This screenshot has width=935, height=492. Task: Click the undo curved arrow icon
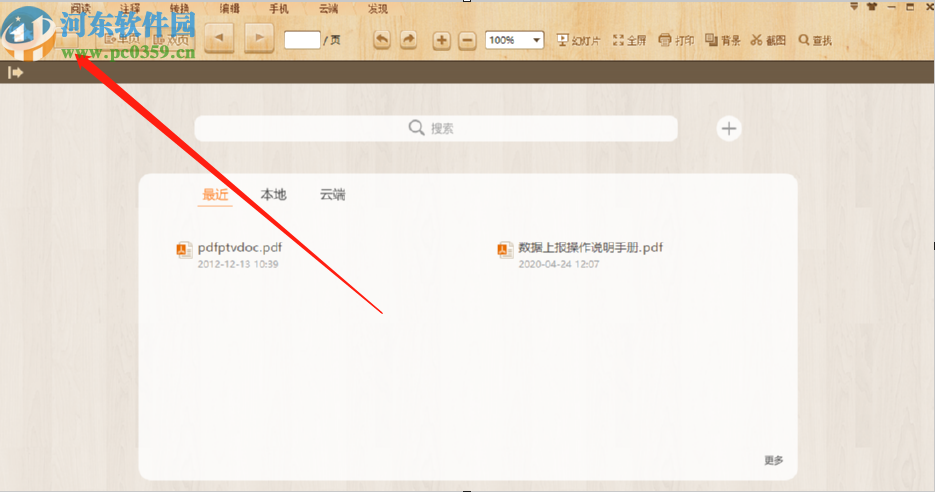coord(382,40)
